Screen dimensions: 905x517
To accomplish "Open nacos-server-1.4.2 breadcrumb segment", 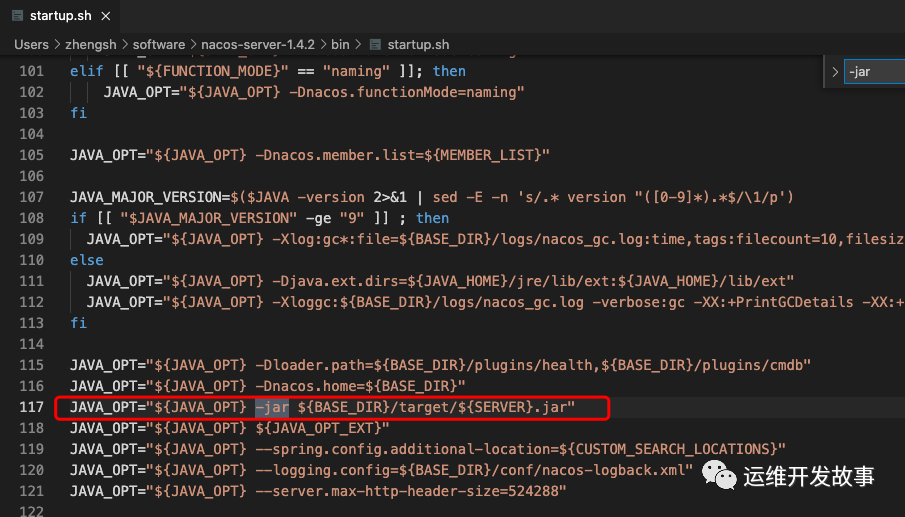I will point(258,44).
